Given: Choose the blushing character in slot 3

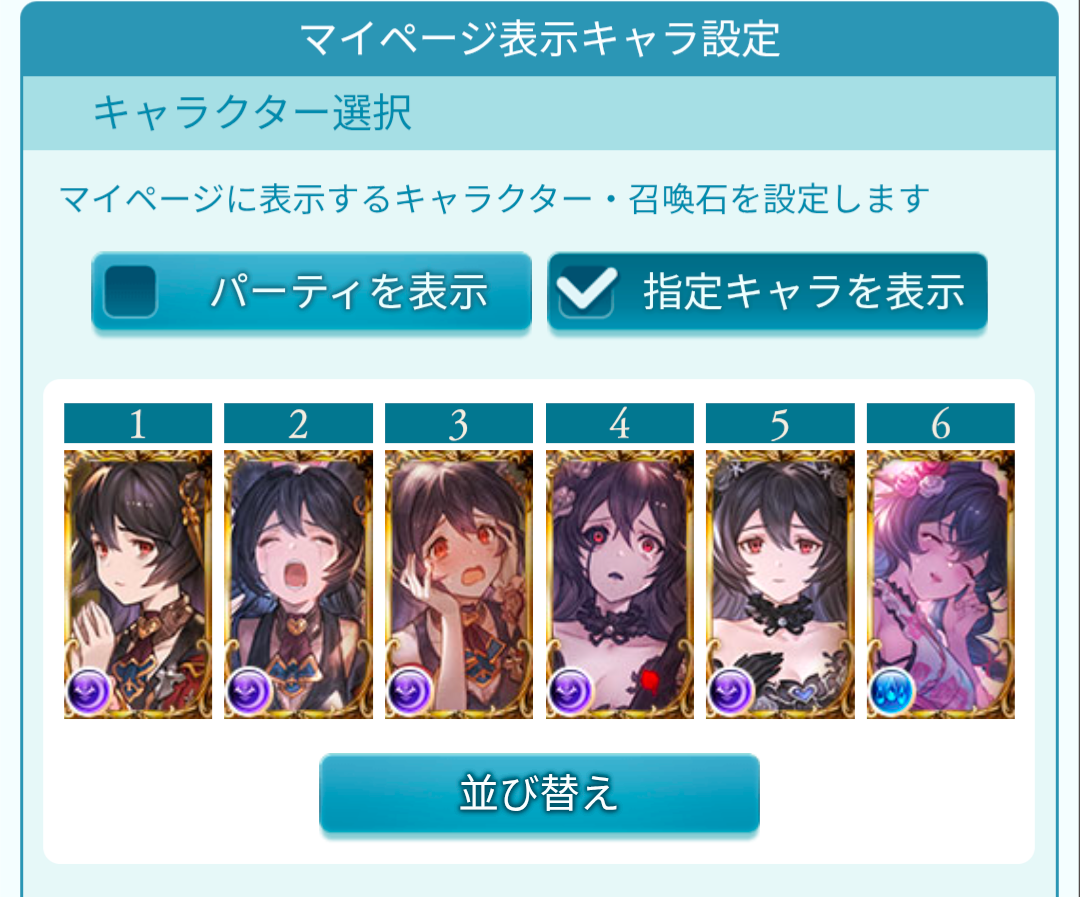Looking at the screenshot, I should 459,584.
